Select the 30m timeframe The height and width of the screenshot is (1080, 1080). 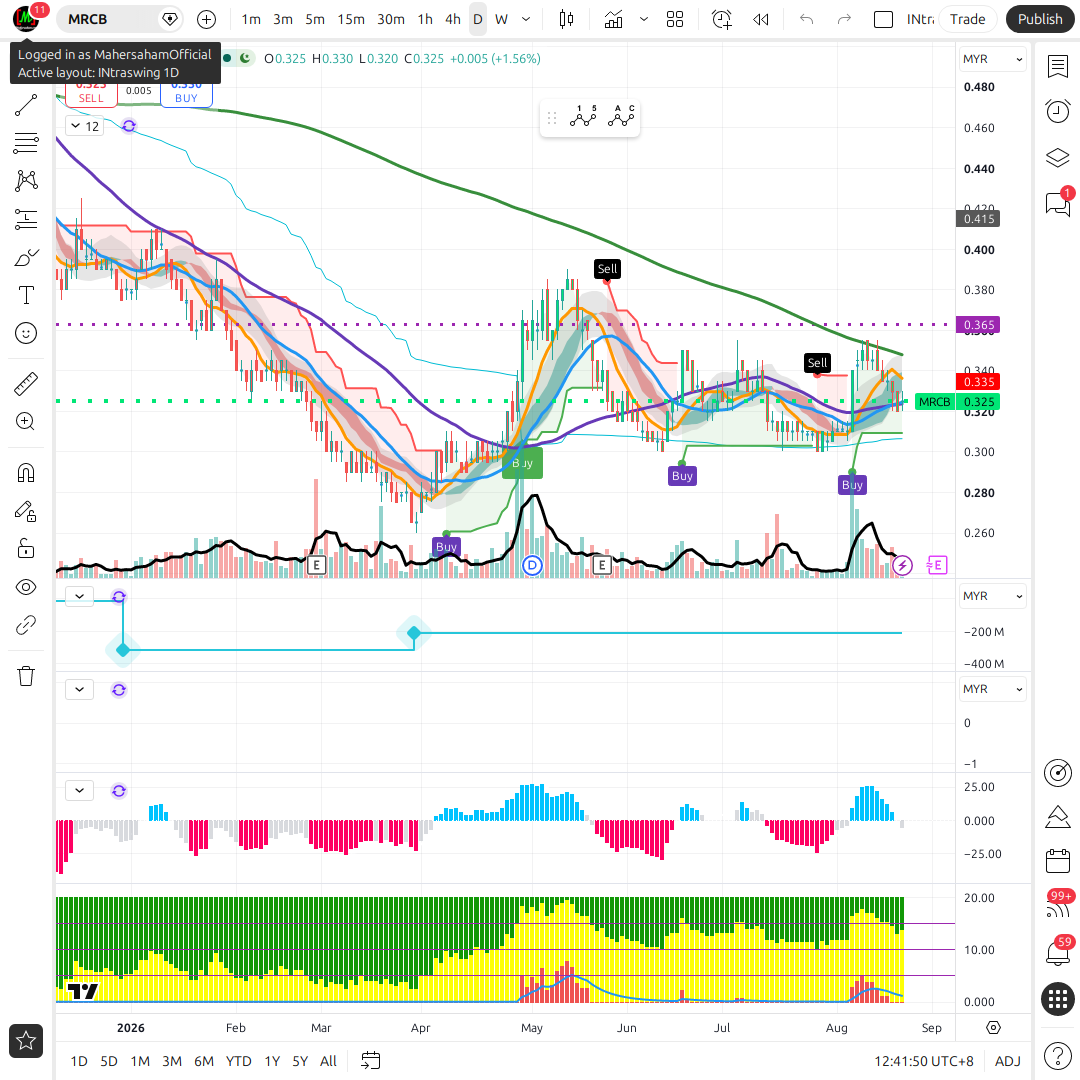point(391,19)
